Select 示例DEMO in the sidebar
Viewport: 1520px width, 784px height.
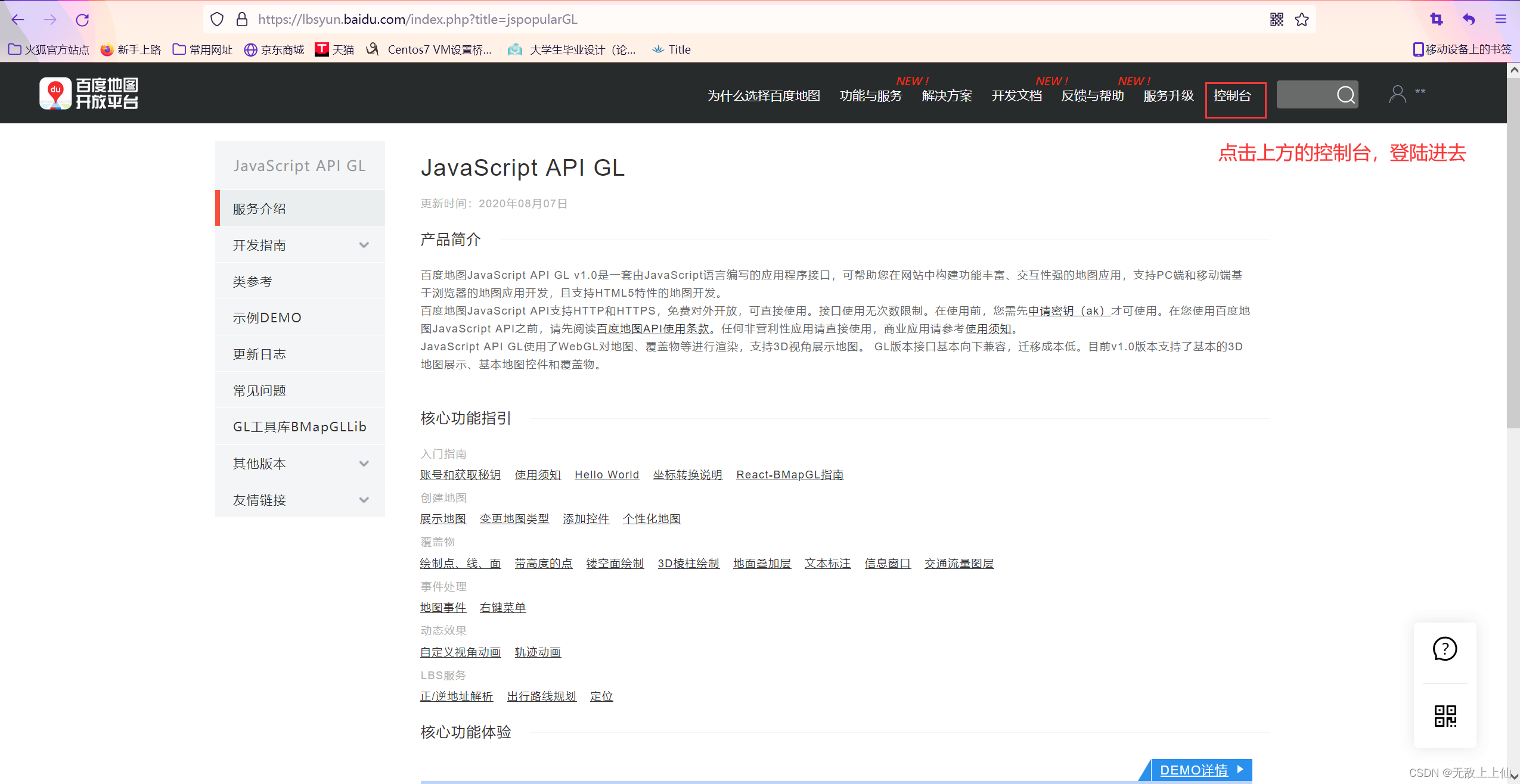(x=267, y=318)
